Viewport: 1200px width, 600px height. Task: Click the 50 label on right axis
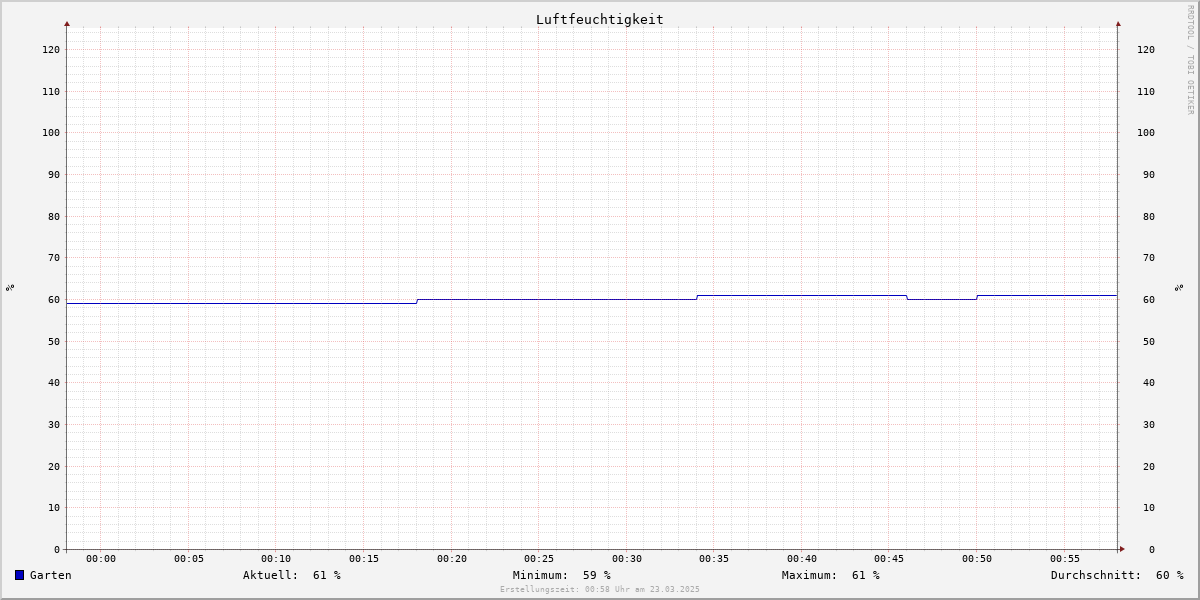point(1149,341)
